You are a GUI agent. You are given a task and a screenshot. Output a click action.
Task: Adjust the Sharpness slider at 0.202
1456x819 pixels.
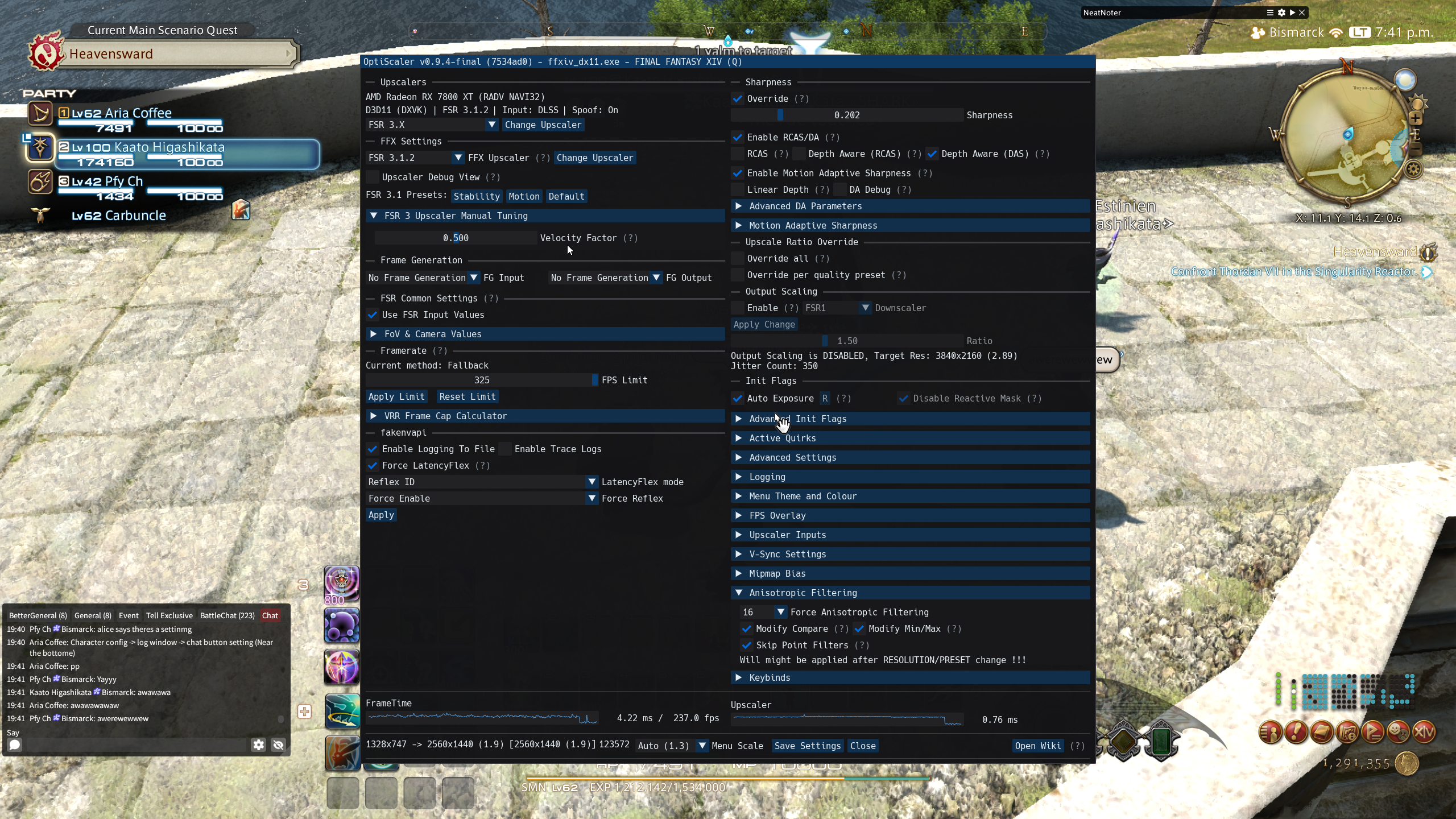pos(847,115)
